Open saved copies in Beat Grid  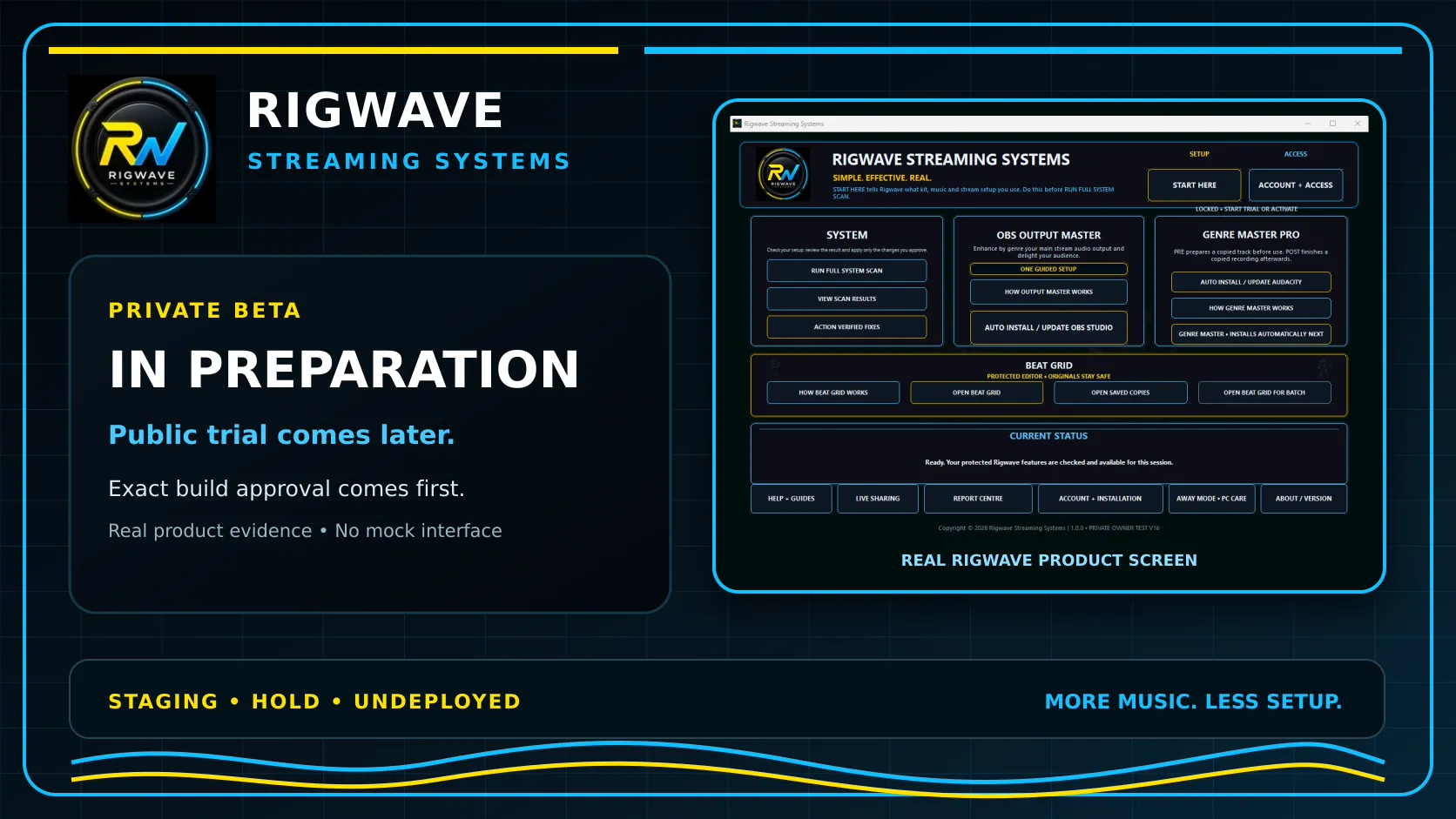point(1120,393)
